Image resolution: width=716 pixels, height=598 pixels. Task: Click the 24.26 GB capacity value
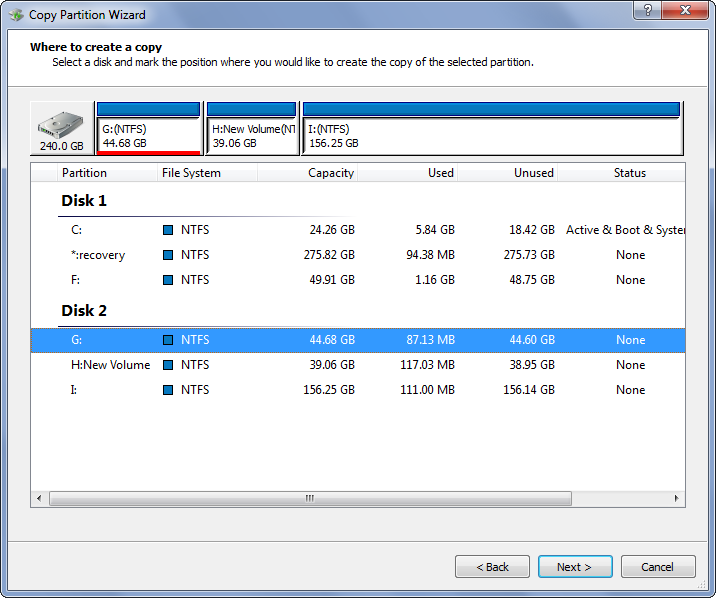pos(332,230)
